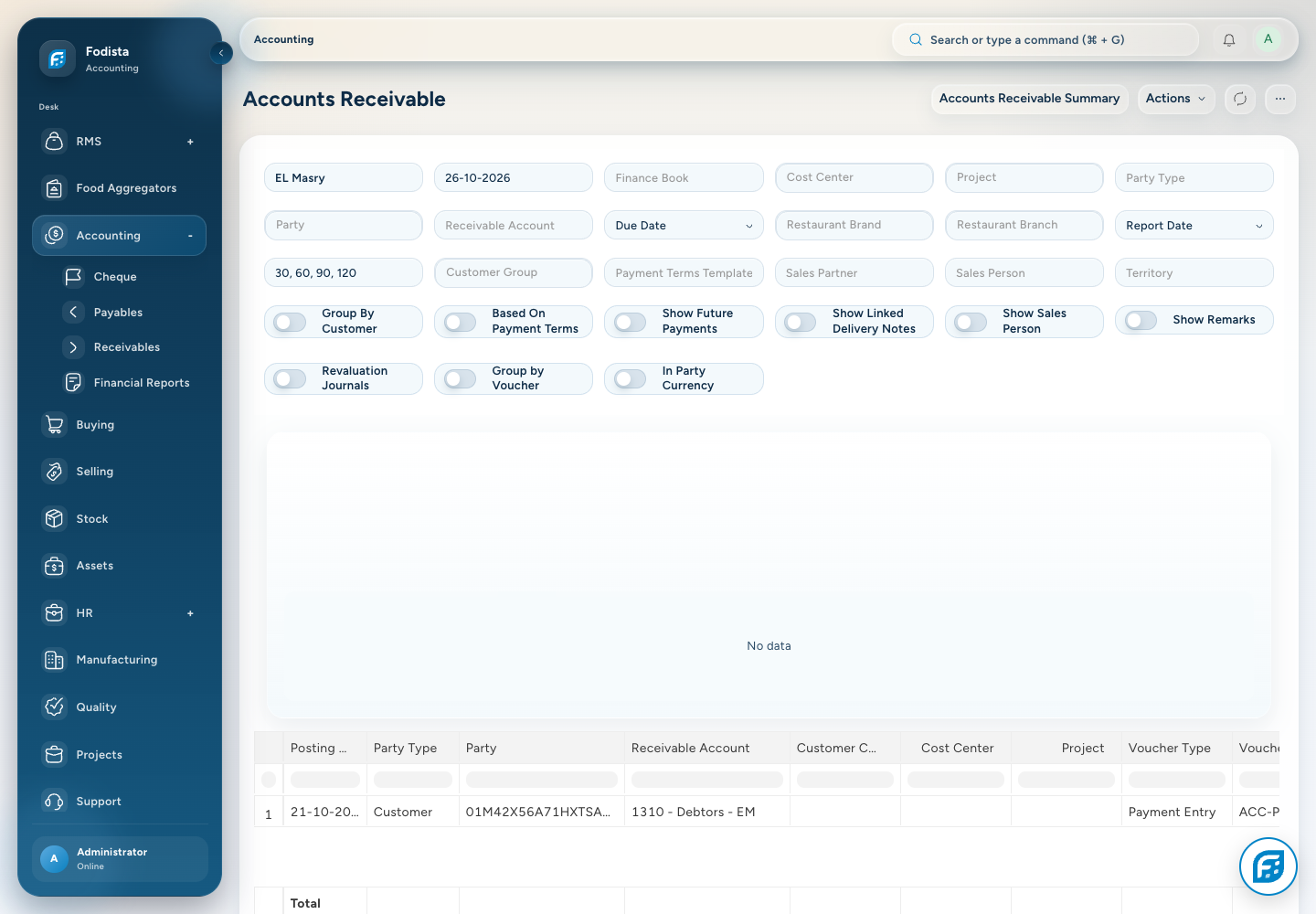This screenshot has height=914, width=1316.
Task: Enable the Group by Voucher toggle
Action: coord(461,378)
